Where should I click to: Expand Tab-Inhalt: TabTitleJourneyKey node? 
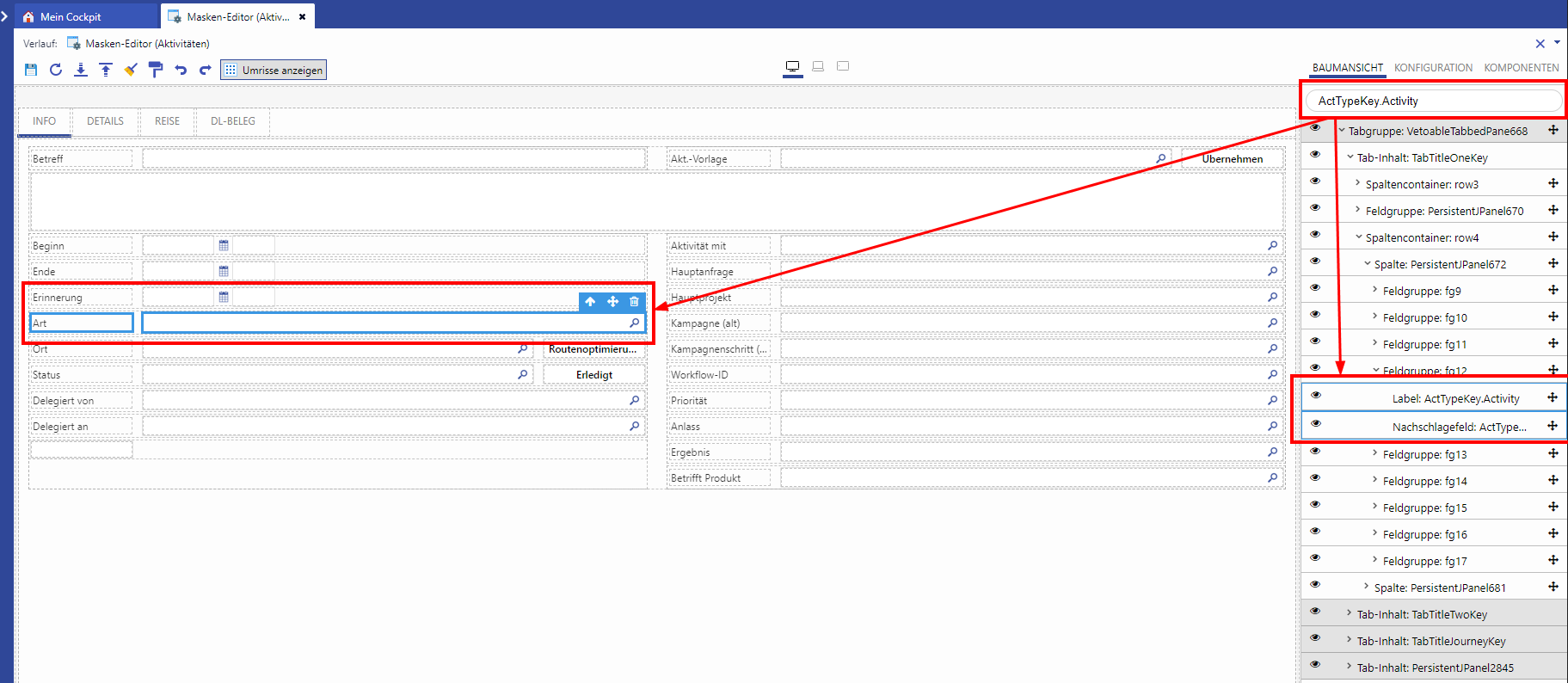(x=1349, y=640)
